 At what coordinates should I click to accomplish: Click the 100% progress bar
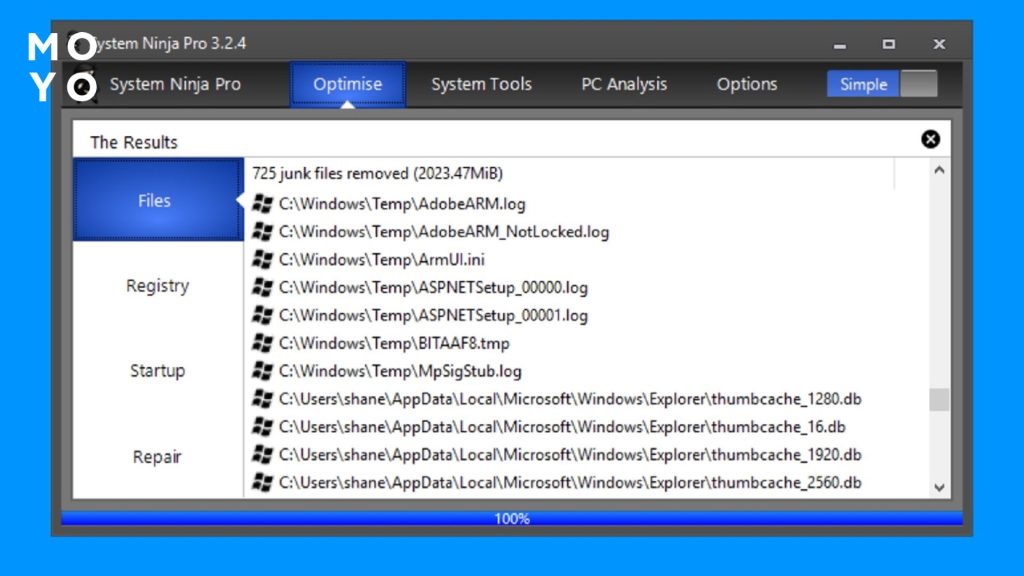tap(511, 519)
